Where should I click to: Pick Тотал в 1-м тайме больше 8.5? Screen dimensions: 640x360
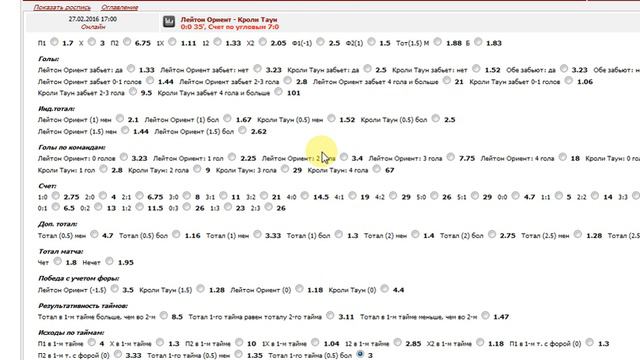[164, 316]
